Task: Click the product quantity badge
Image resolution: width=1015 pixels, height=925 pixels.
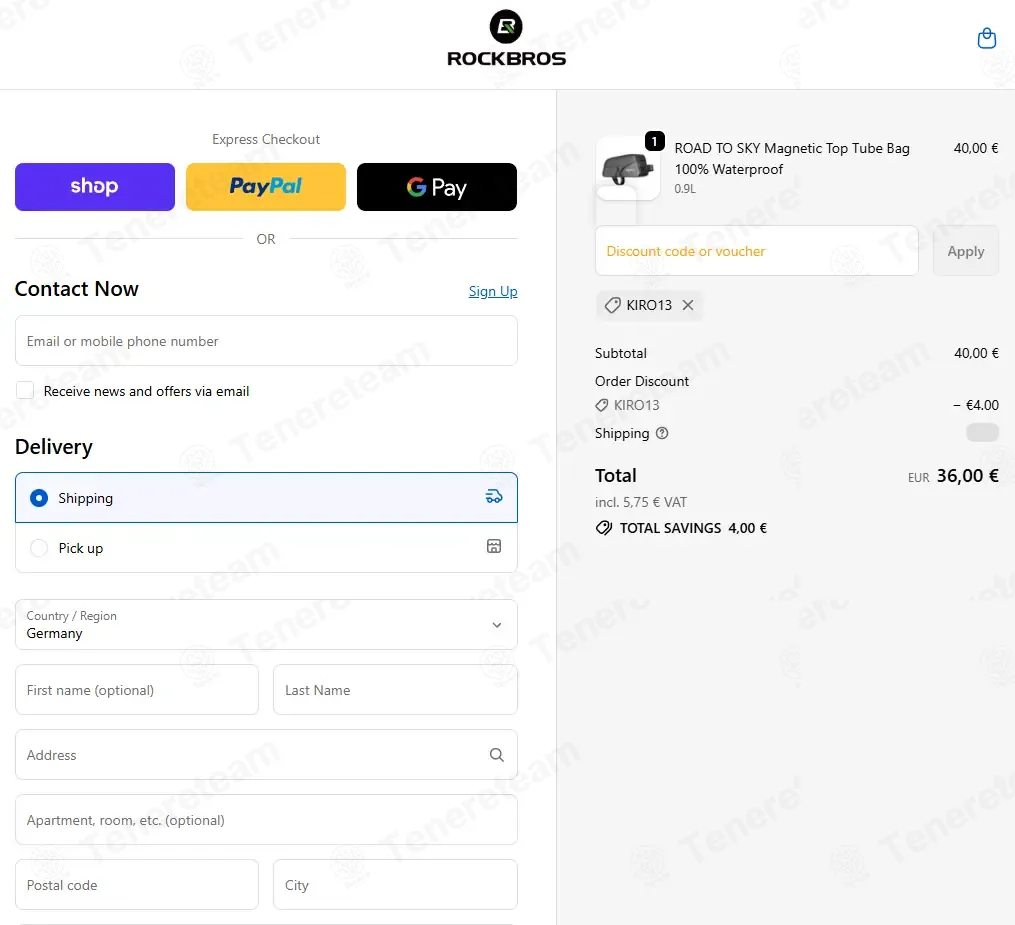Action: [x=654, y=140]
